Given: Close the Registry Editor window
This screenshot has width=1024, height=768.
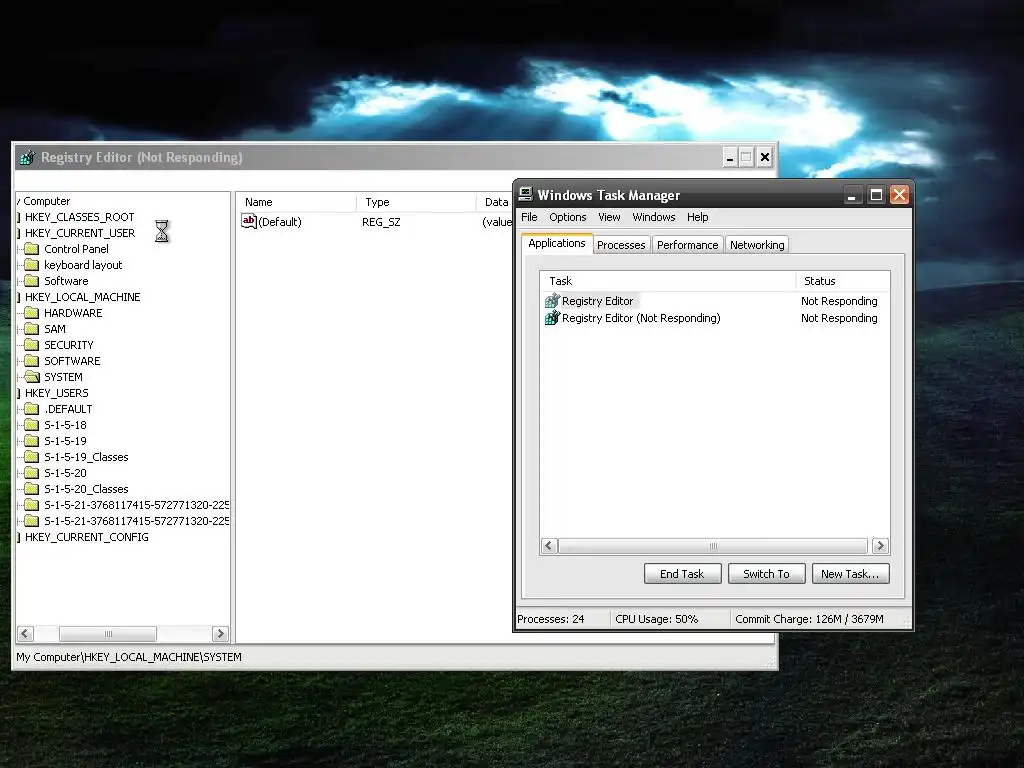Looking at the screenshot, I should tap(765, 157).
